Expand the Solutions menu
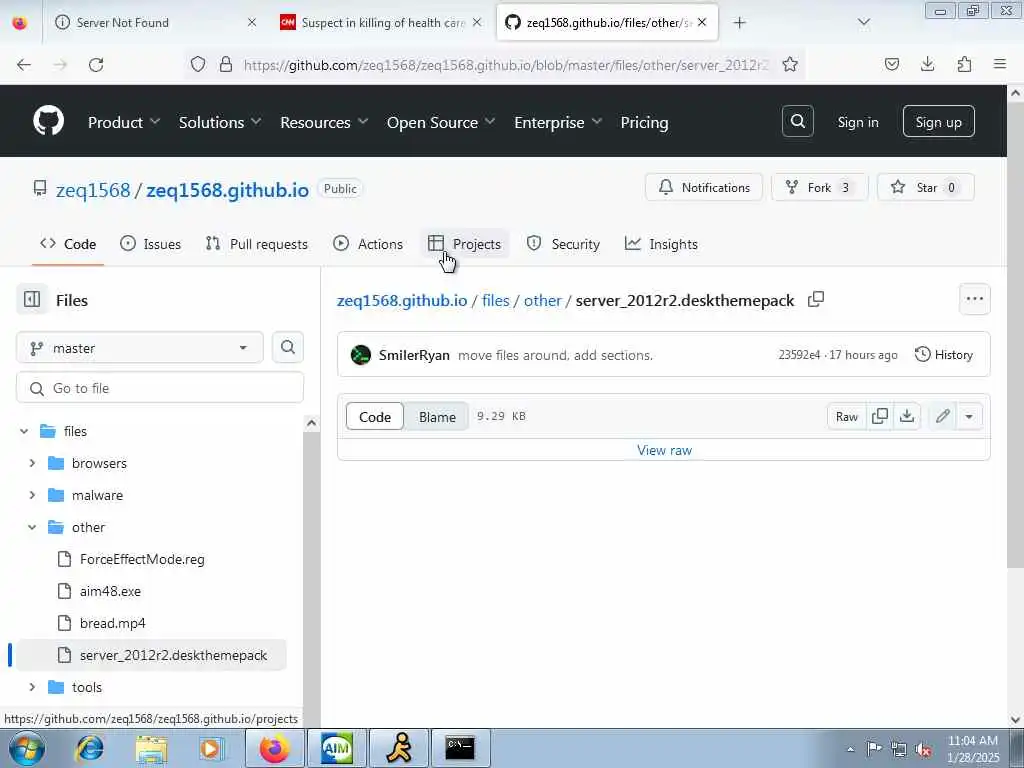This screenshot has height=768, width=1024. [220, 122]
